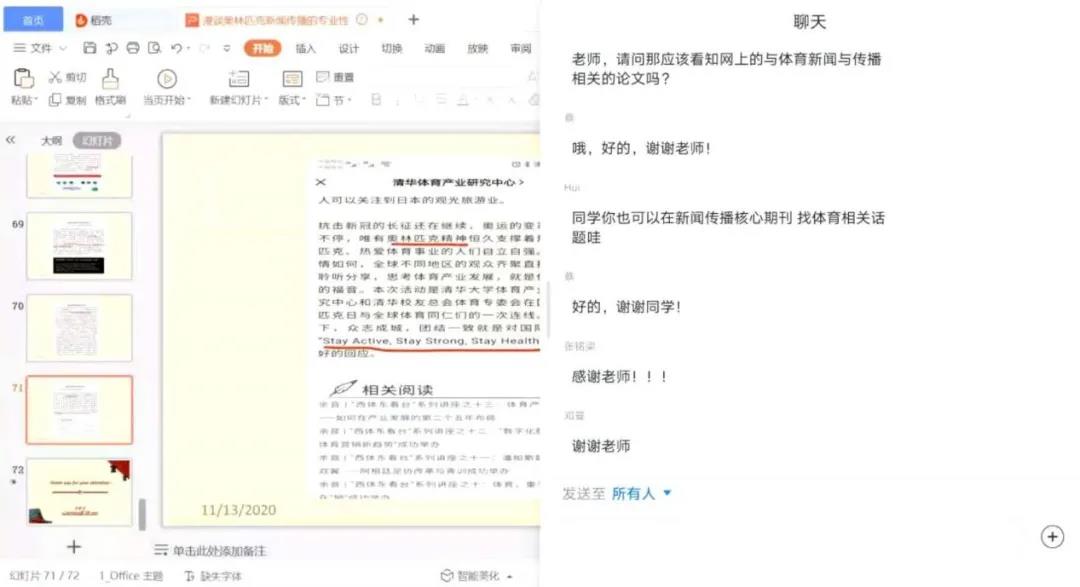Click the Paste (粘贴) clipboard icon
Viewport: 1080px width, 587px height.
click(22, 78)
